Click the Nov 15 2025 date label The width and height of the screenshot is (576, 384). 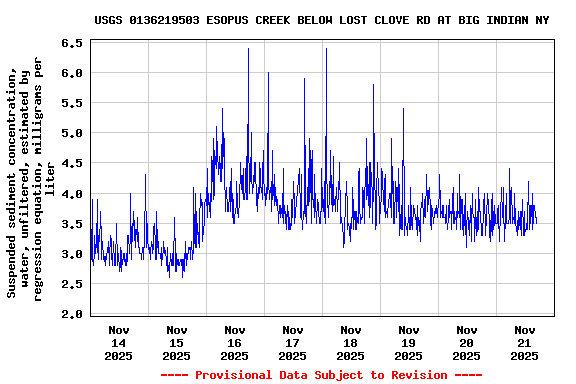(177, 343)
